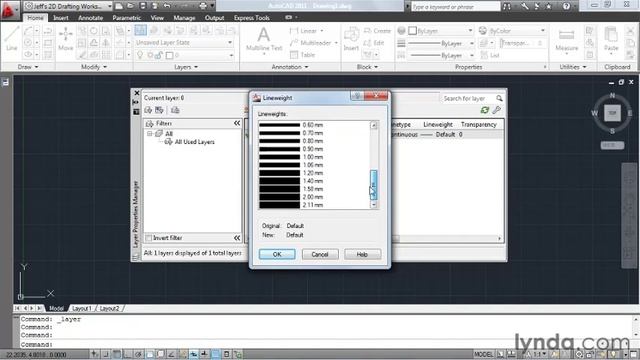Viewport: 640px width, 360px height.
Task: Toggle the Invert filter checkbox
Action: click(x=149, y=238)
